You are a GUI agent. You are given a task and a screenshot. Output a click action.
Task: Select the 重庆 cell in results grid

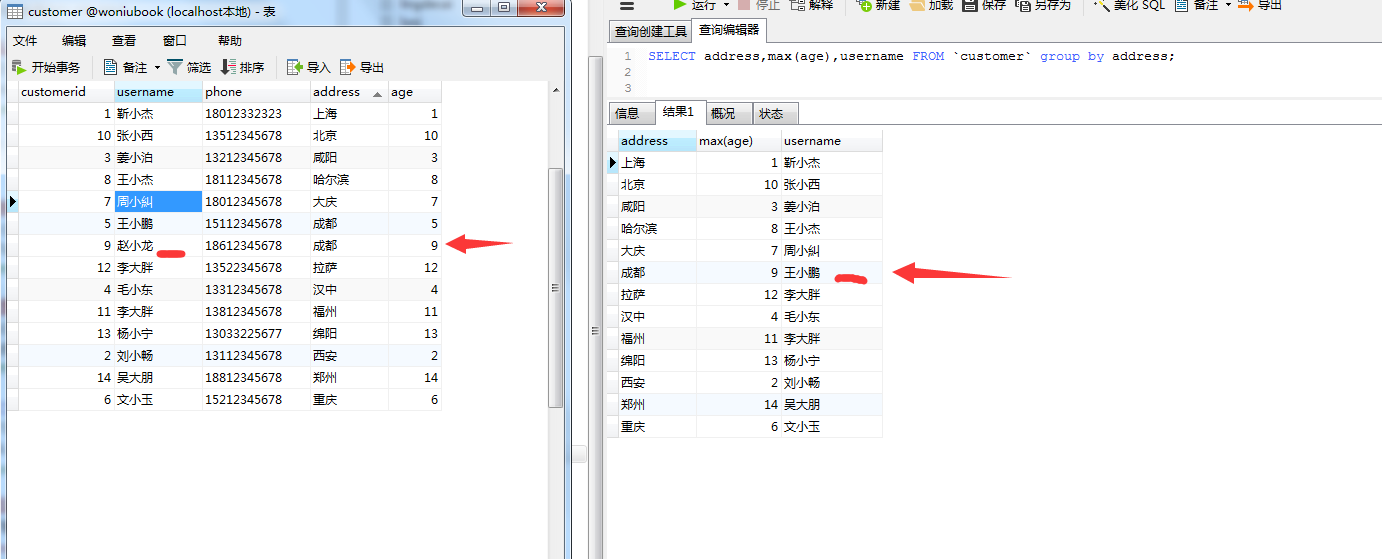click(x=657, y=427)
